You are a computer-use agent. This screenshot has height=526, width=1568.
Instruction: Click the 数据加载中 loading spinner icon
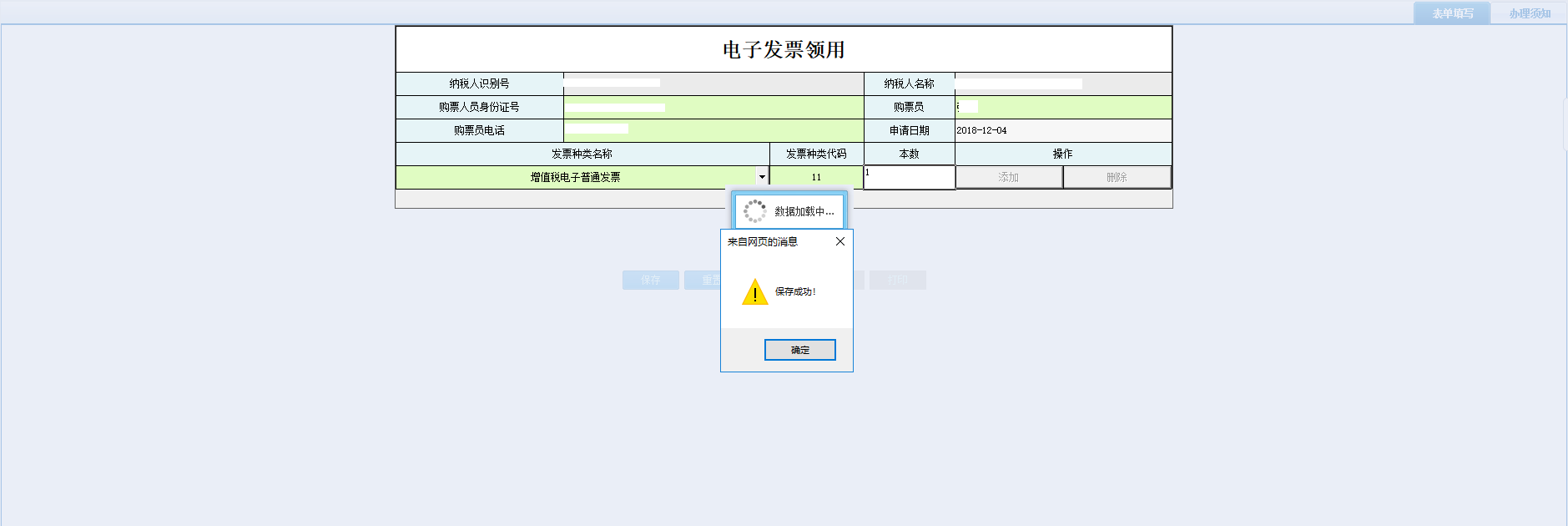click(754, 211)
